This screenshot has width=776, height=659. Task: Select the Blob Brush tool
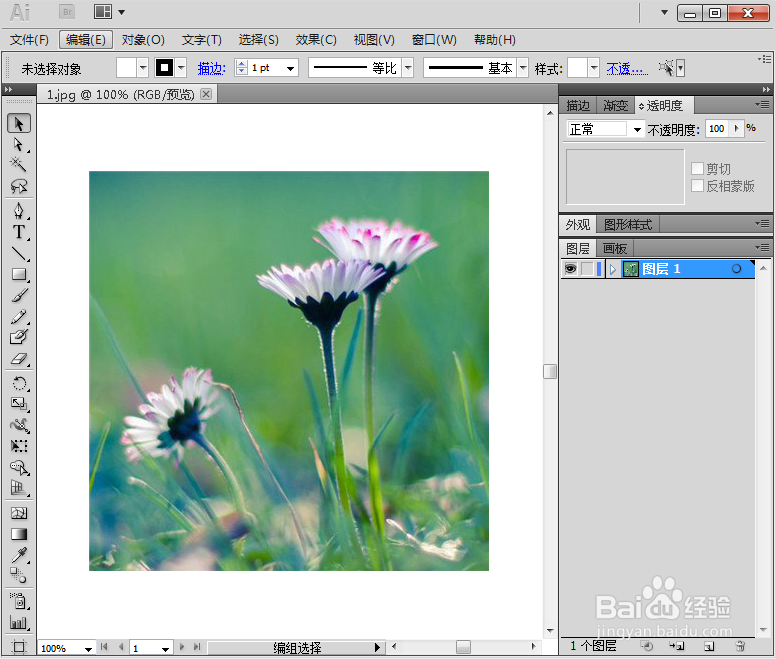click(19, 337)
